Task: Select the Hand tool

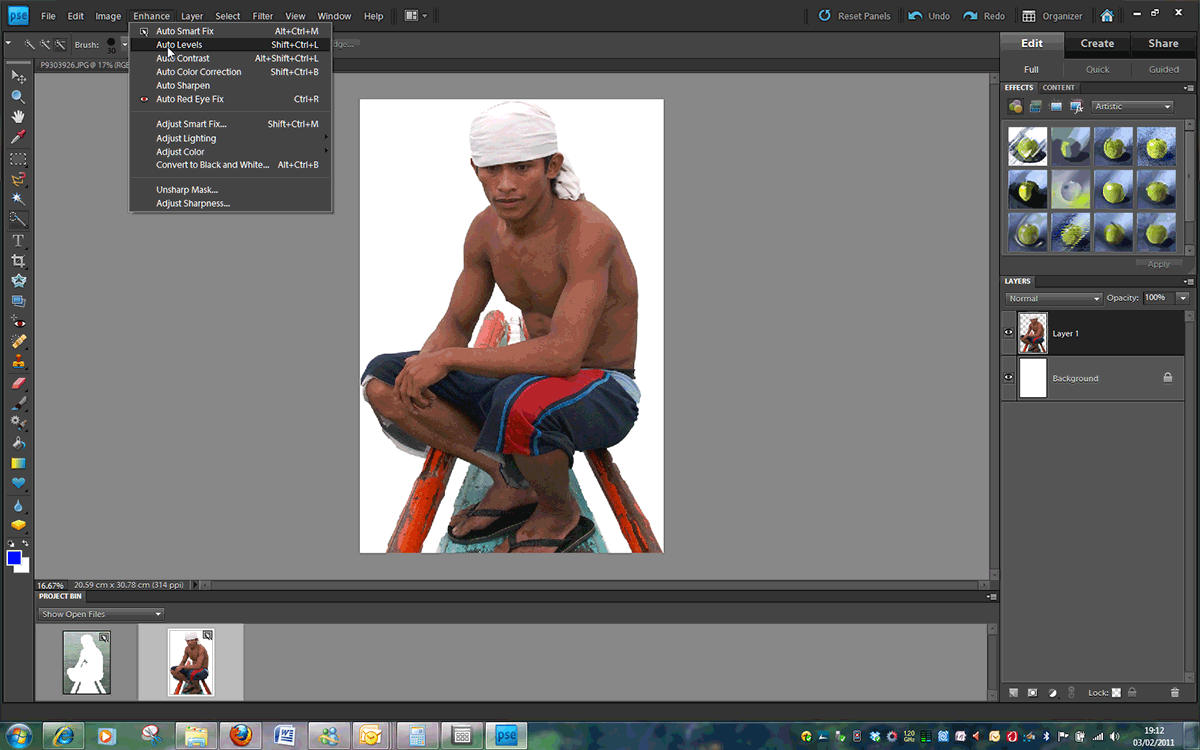Action: click(x=18, y=117)
